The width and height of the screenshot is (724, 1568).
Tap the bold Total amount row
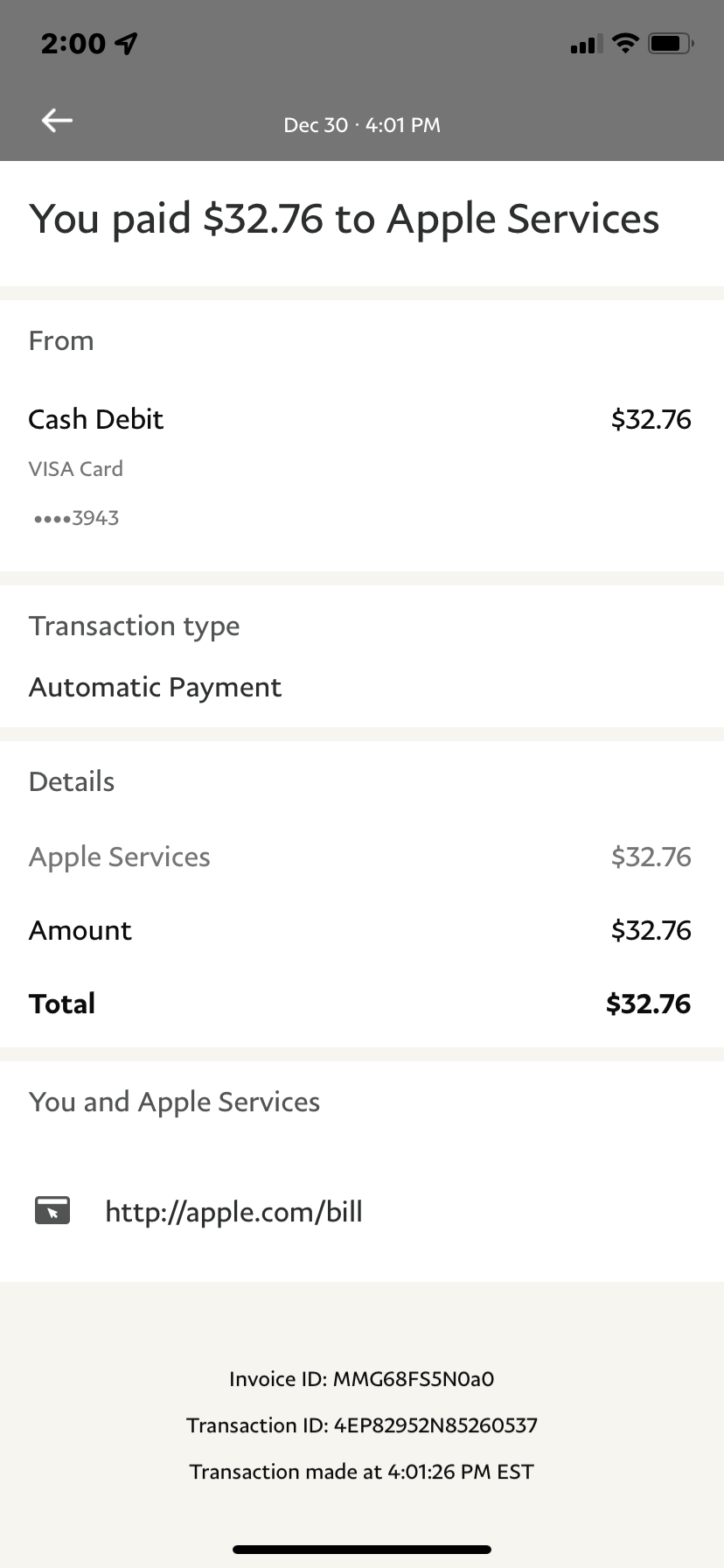(x=359, y=1004)
